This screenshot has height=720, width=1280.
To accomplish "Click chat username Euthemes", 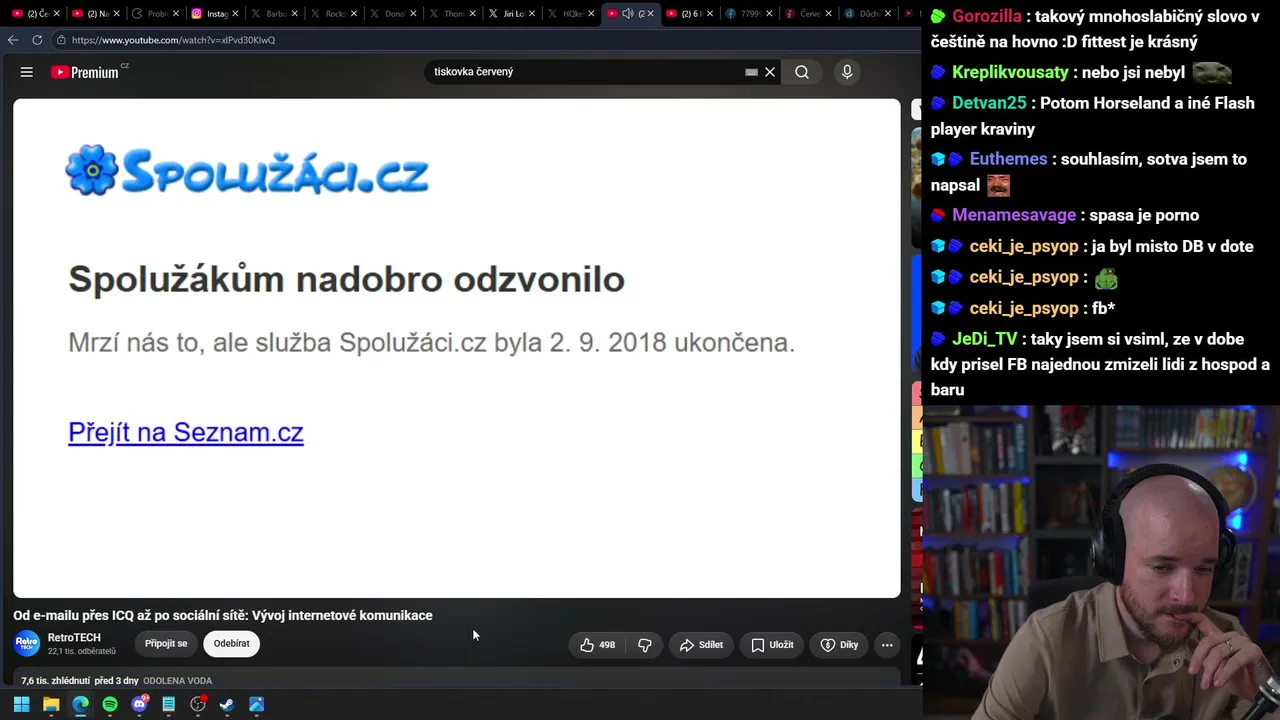I will (x=1008, y=159).
